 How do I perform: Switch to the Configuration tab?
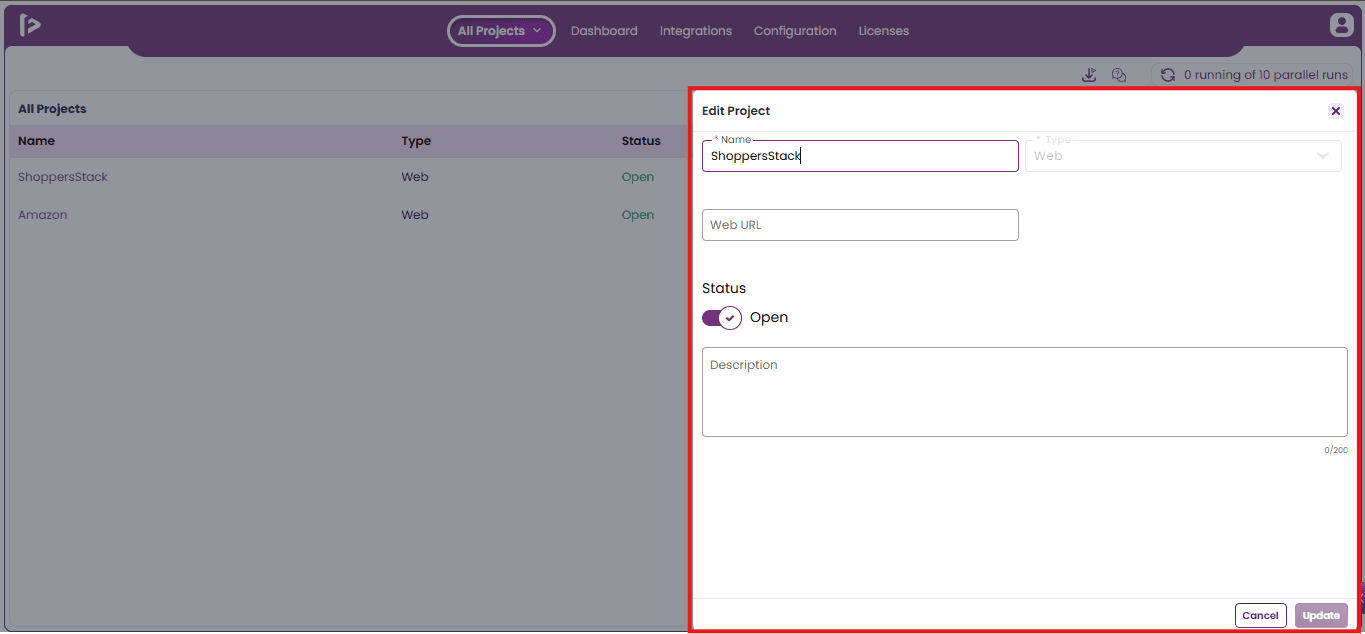click(795, 31)
